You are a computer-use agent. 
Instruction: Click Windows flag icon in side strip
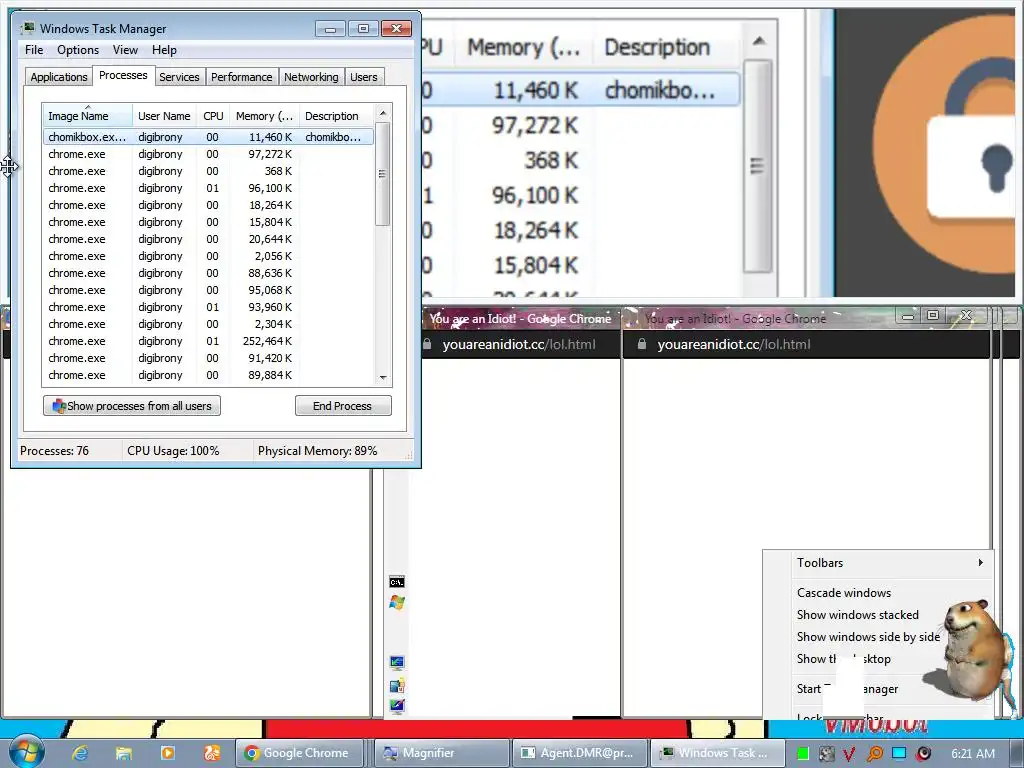396,602
